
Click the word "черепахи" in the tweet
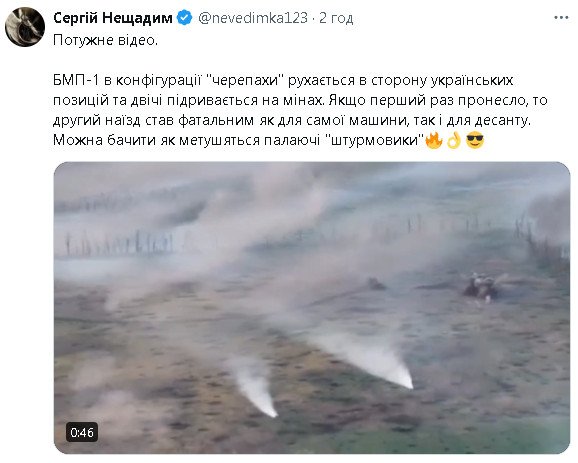tap(245, 80)
